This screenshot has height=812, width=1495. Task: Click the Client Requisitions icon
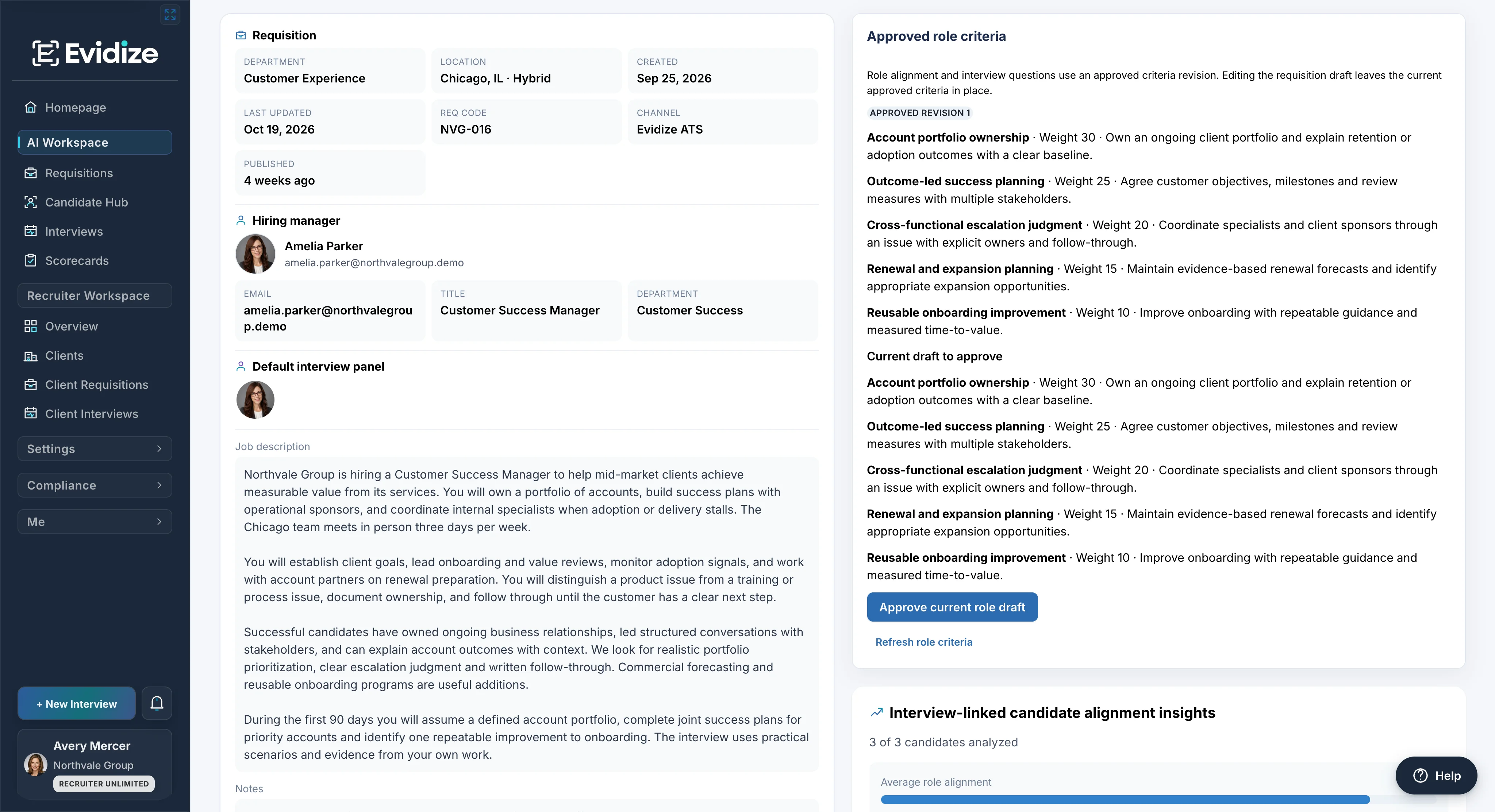pyautogui.click(x=31, y=384)
